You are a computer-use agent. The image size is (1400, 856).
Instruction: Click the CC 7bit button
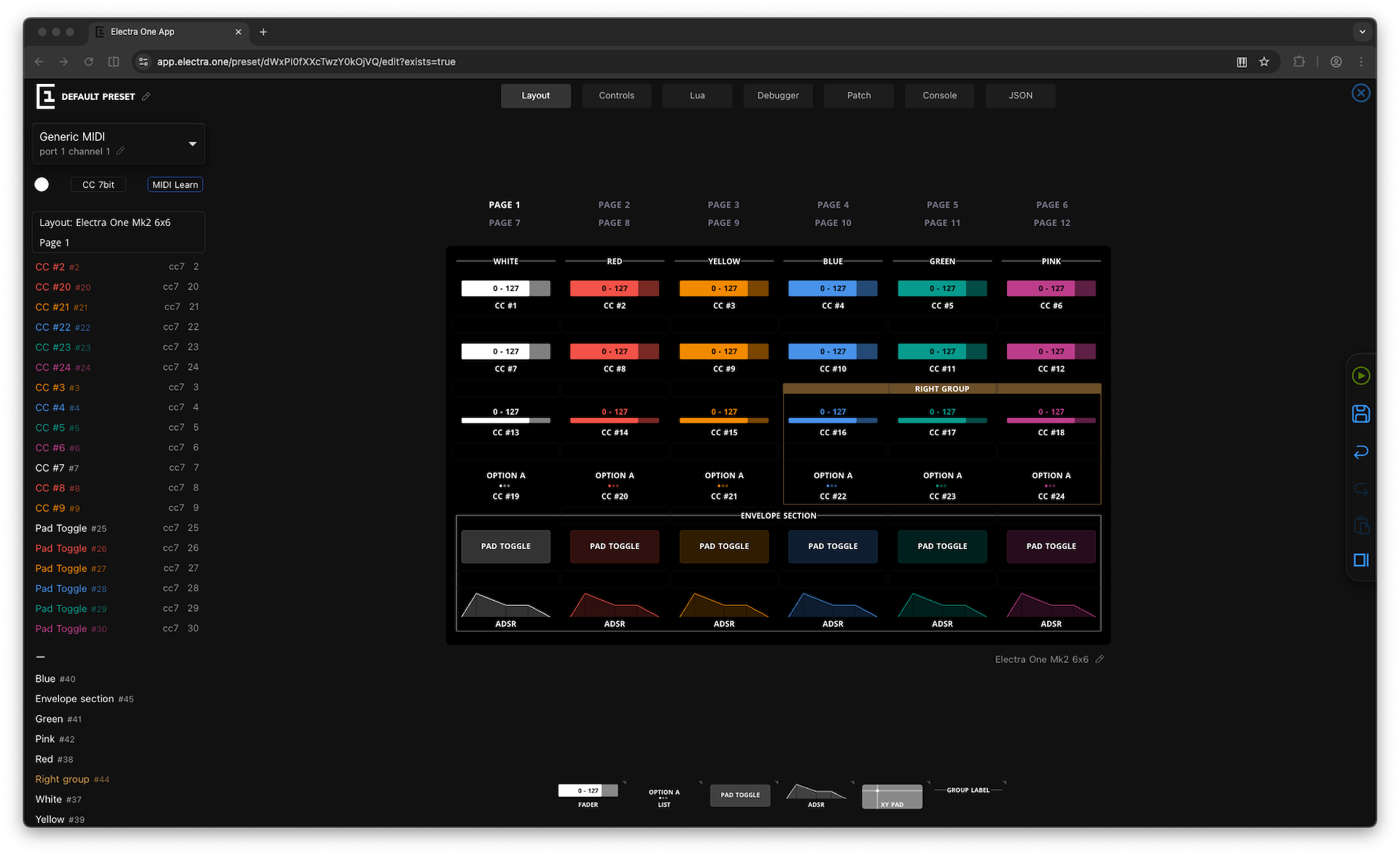98,184
